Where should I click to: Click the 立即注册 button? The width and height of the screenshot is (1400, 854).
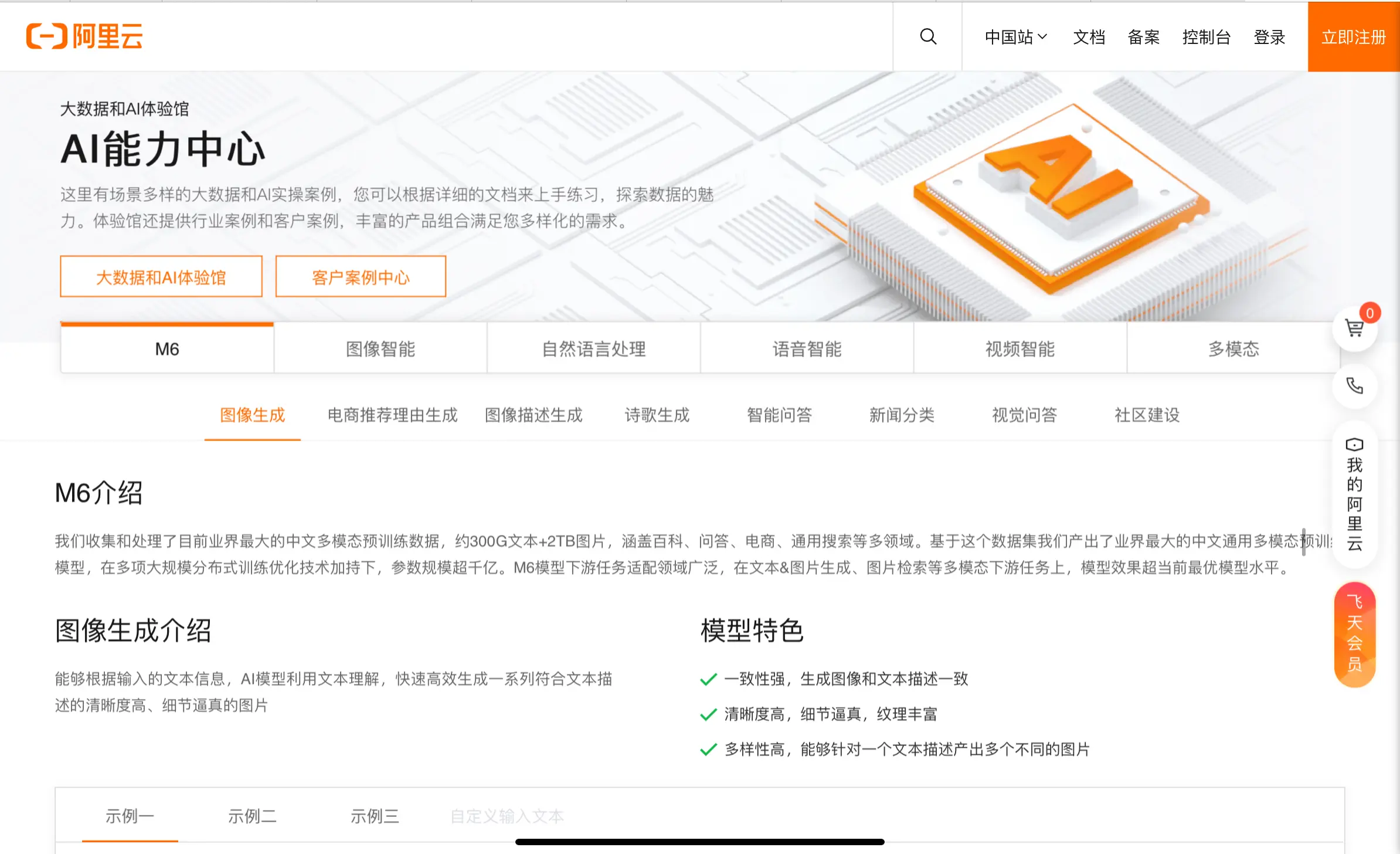[1354, 37]
